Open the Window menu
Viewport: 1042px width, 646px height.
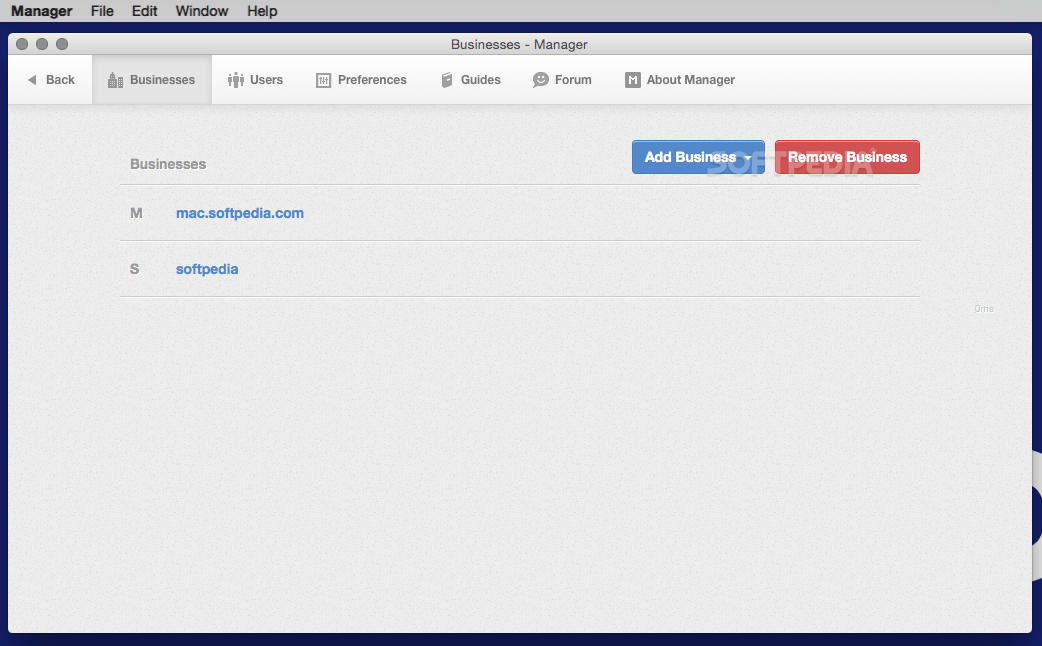202,11
